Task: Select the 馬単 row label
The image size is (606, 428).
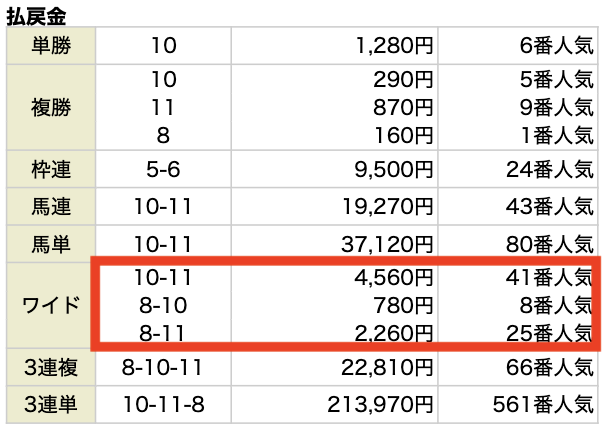Action: (x=50, y=242)
